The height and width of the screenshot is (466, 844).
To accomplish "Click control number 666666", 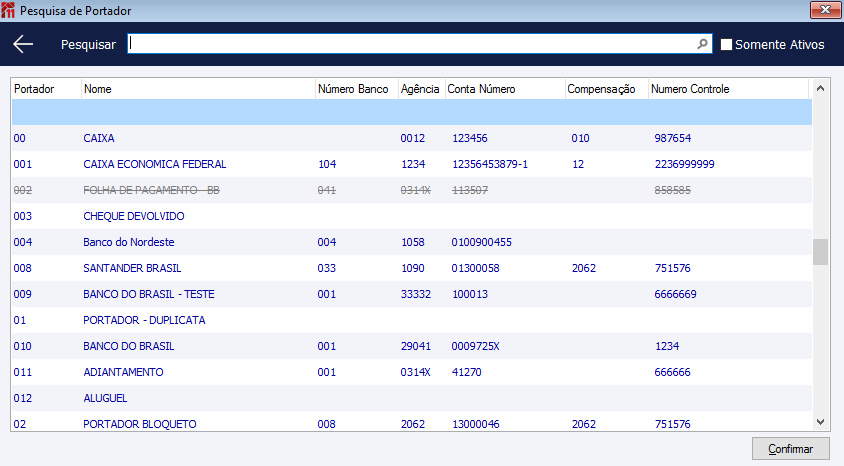I will click(x=672, y=372).
